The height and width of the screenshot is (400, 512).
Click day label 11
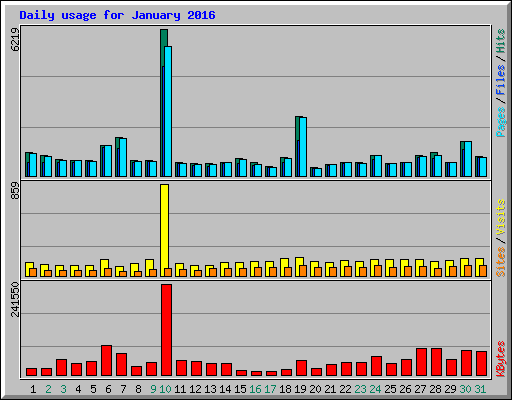180,389
